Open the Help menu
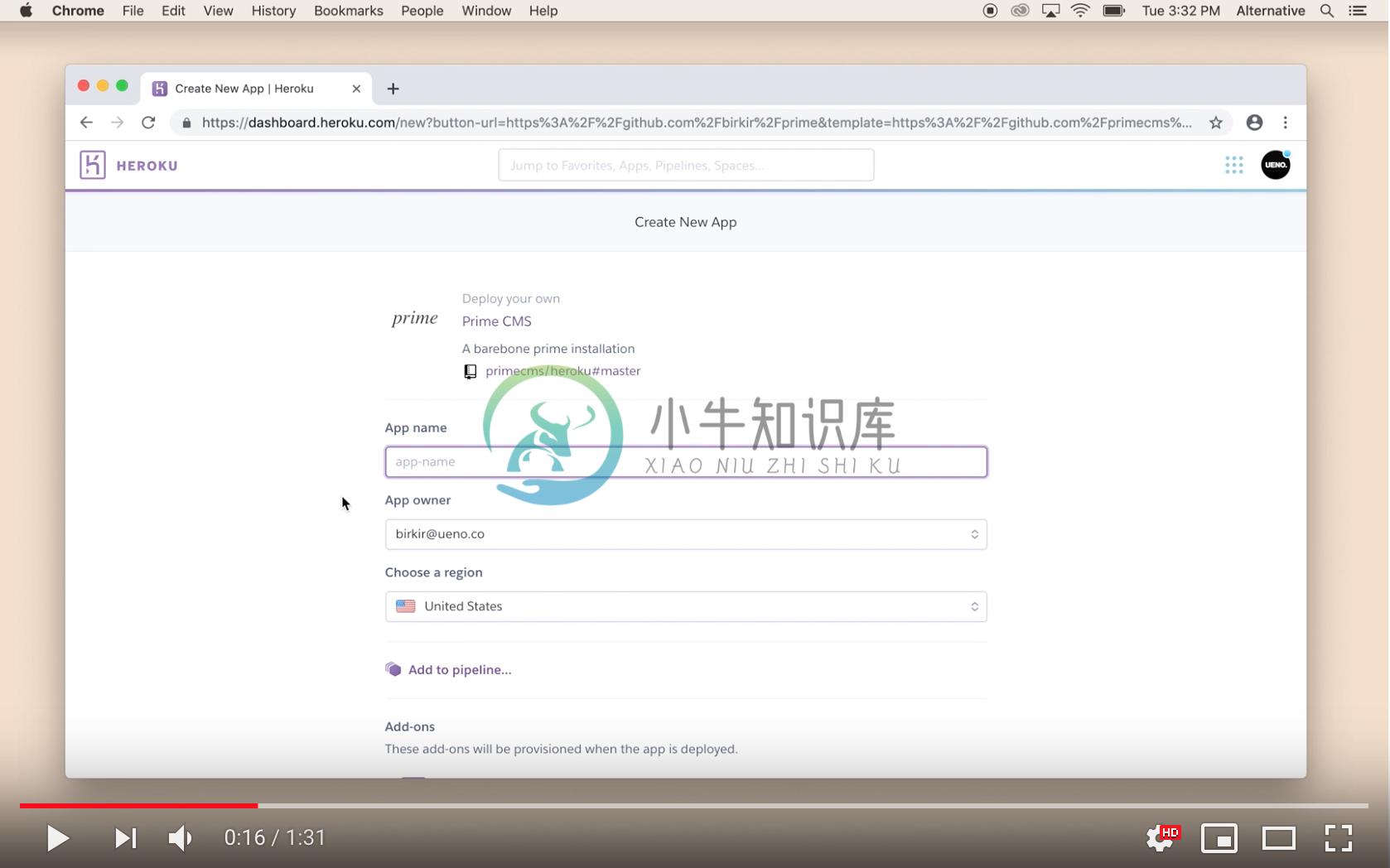Image resolution: width=1390 pixels, height=868 pixels. (x=543, y=11)
